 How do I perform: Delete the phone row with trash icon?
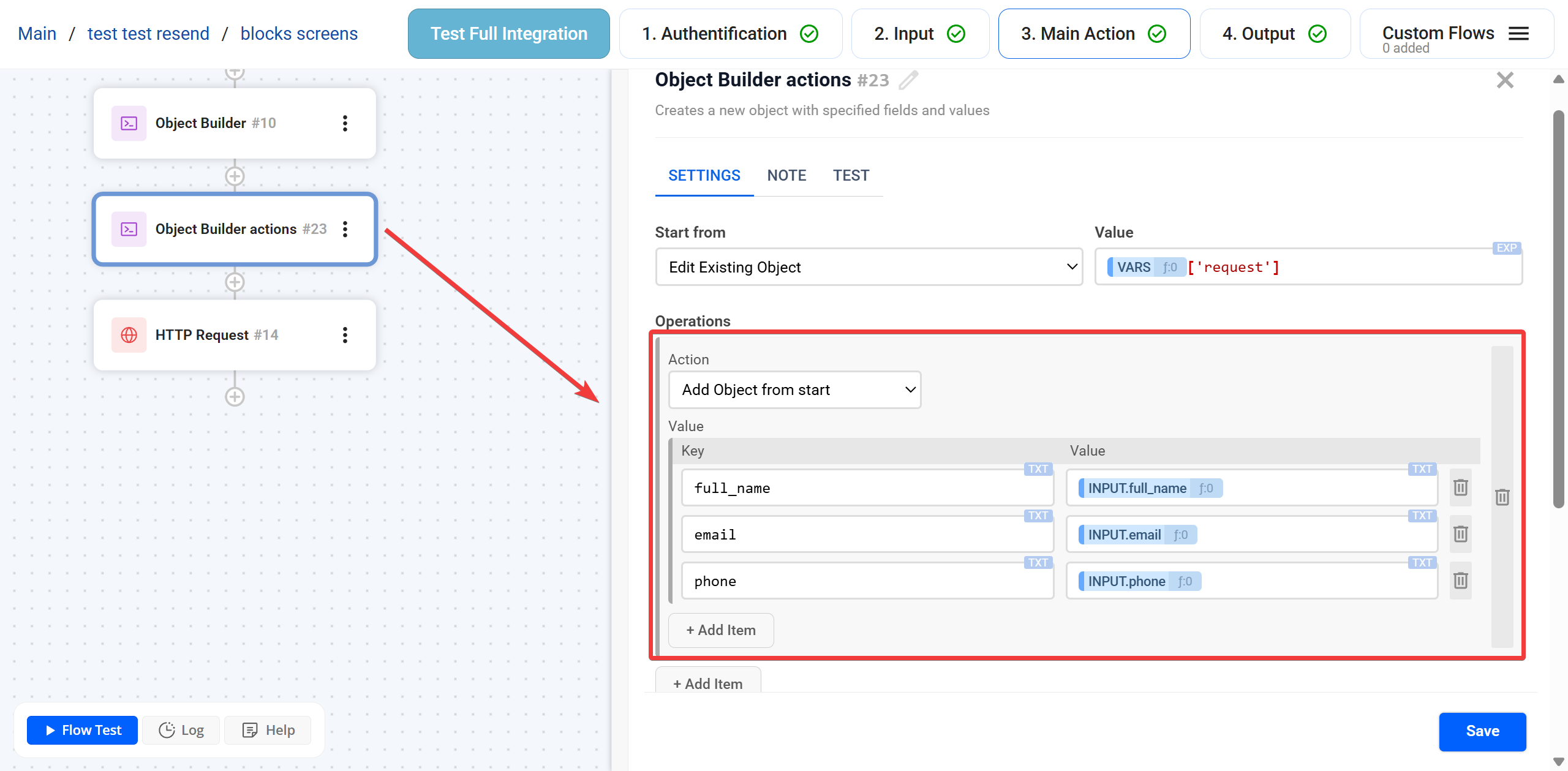pos(1460,581)
